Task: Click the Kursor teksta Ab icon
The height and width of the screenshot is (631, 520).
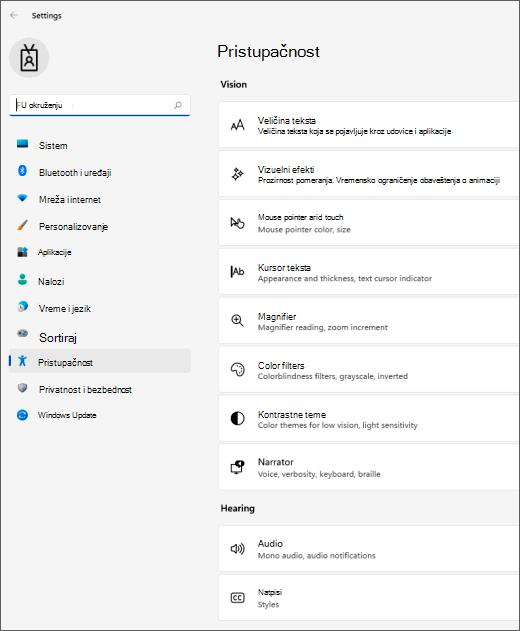Action: click(x=237, y=272)
